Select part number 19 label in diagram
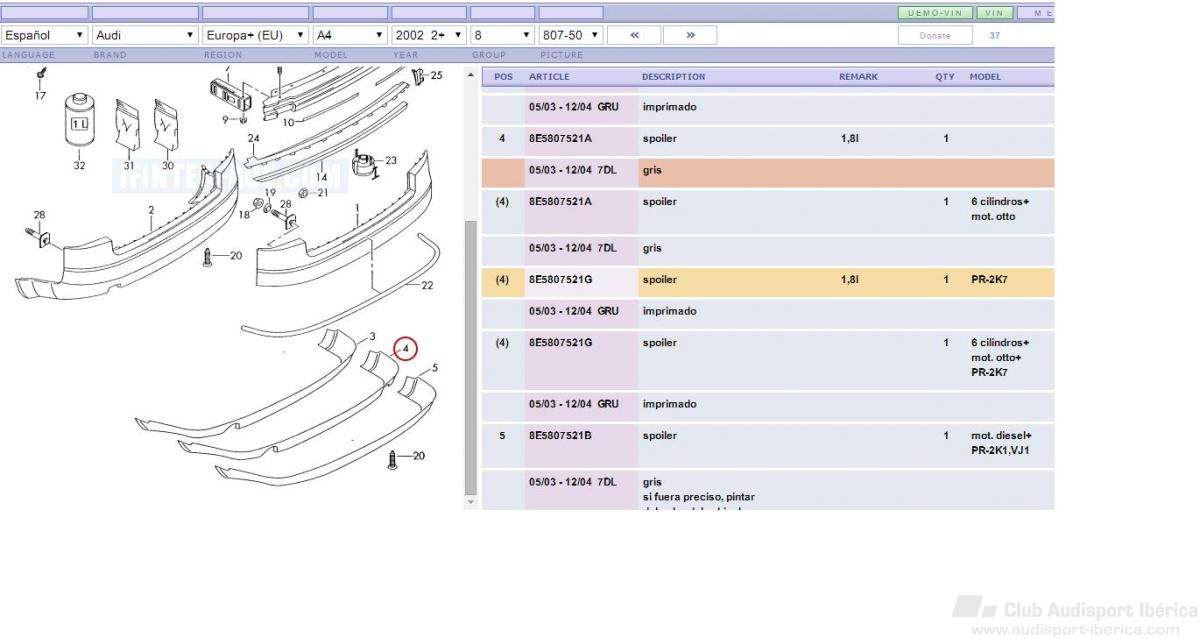Viewport: 1200px width, 638px height. pos(270,192)
